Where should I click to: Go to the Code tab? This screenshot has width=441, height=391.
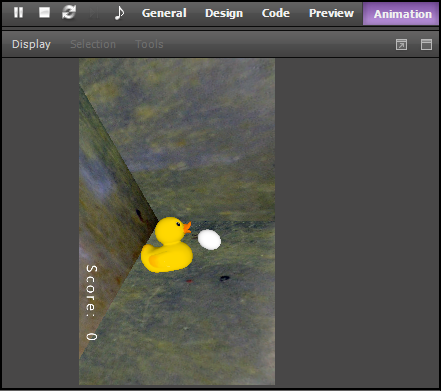click(x=276, y=13)
